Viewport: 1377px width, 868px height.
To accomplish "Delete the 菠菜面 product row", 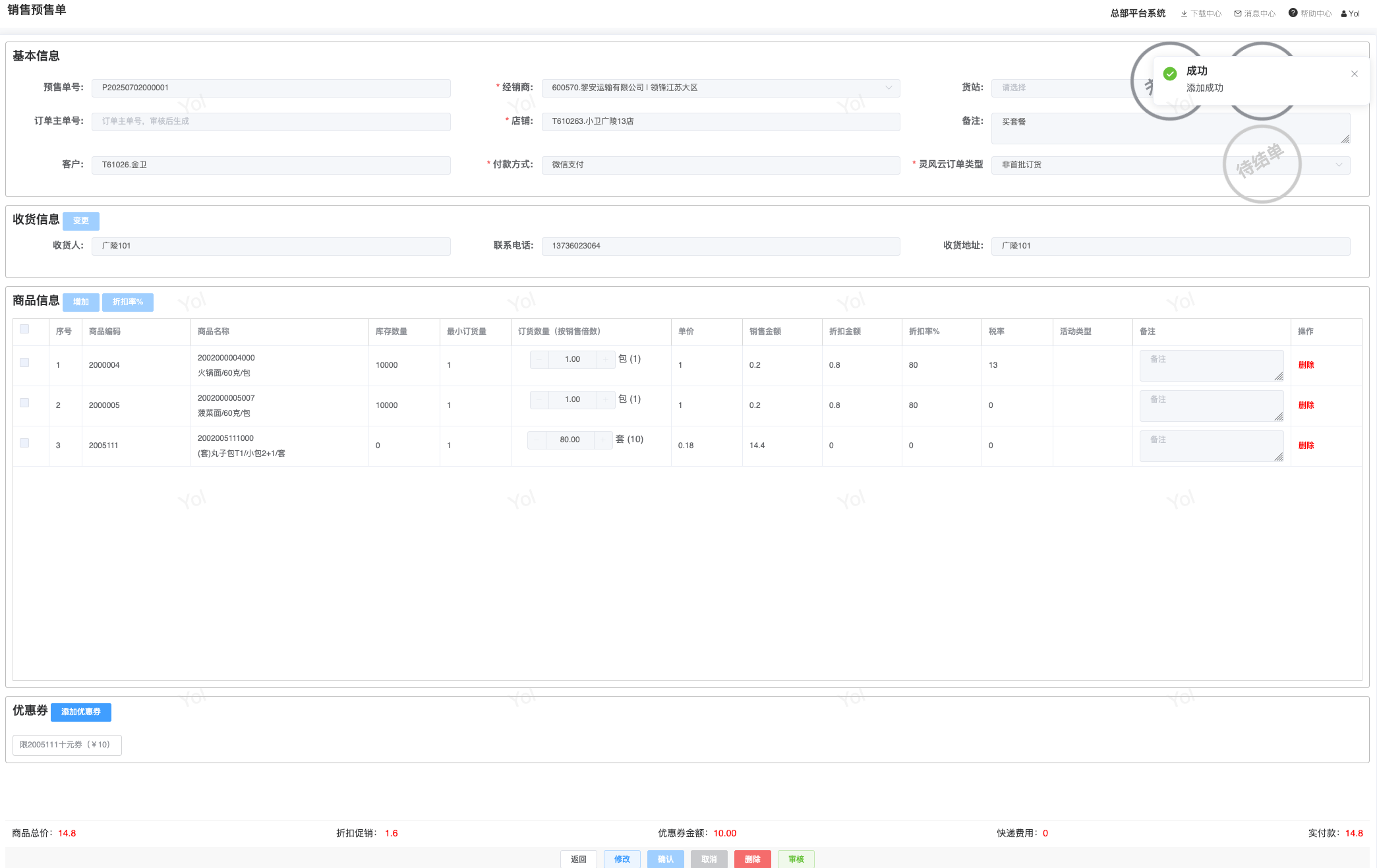I will click(x=1306, y=405).
